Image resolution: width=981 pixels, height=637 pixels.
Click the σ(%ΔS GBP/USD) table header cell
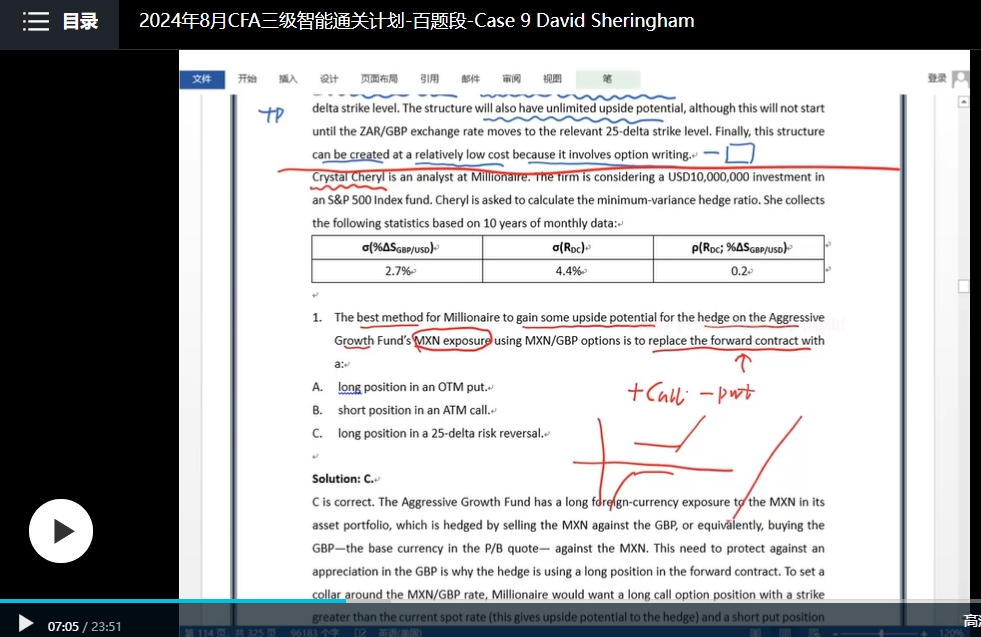click(x=397, y=248)
